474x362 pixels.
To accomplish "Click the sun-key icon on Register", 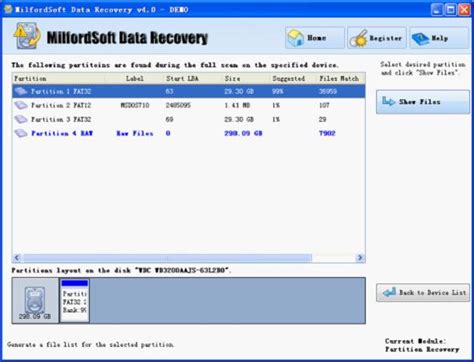I will [358, 38].
